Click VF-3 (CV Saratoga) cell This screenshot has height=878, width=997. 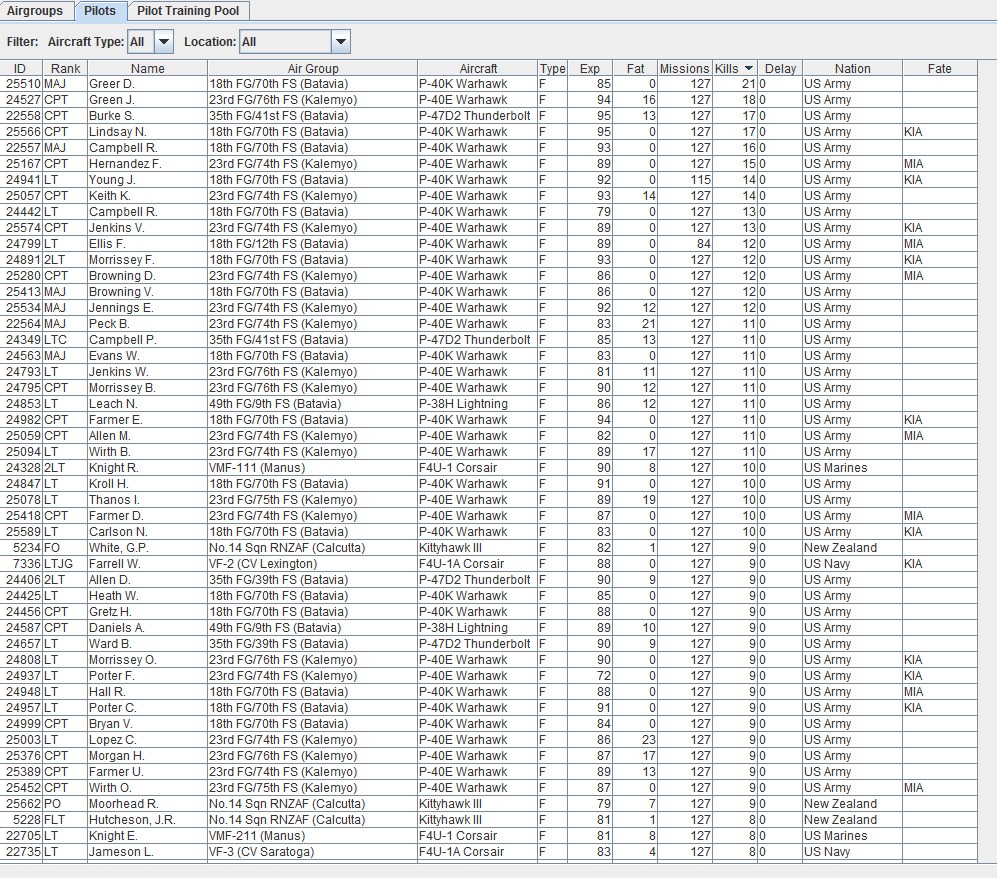click(312, 852)
